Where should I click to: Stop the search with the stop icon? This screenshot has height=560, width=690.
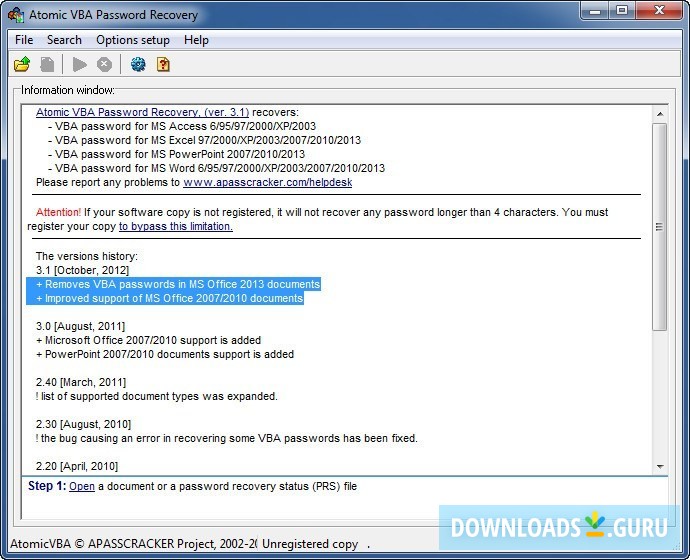[104, 64]
